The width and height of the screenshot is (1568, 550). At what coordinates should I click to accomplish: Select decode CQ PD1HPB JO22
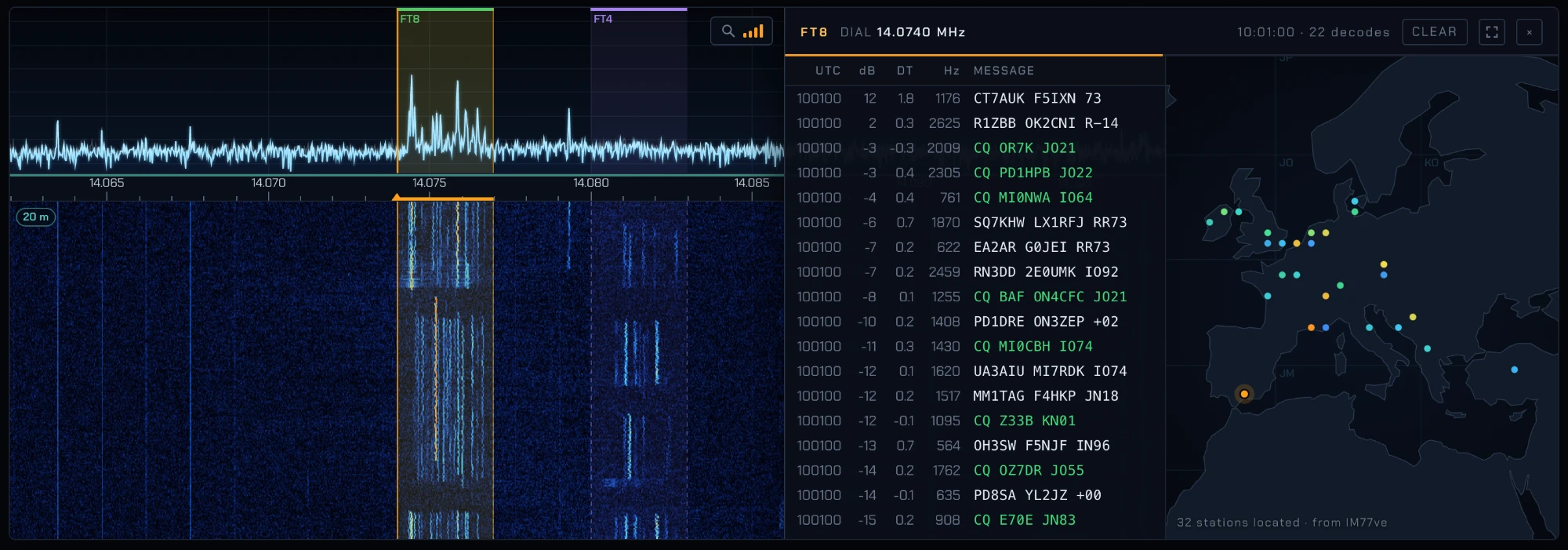click(x=974, y=173)
